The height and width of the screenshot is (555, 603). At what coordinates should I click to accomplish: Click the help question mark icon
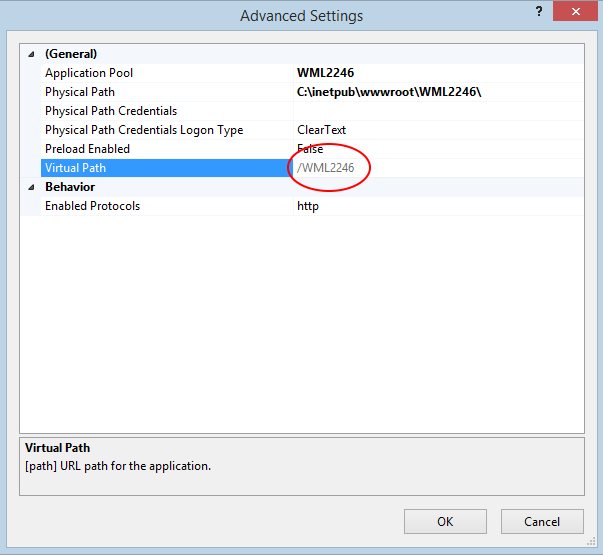[539, 12]
